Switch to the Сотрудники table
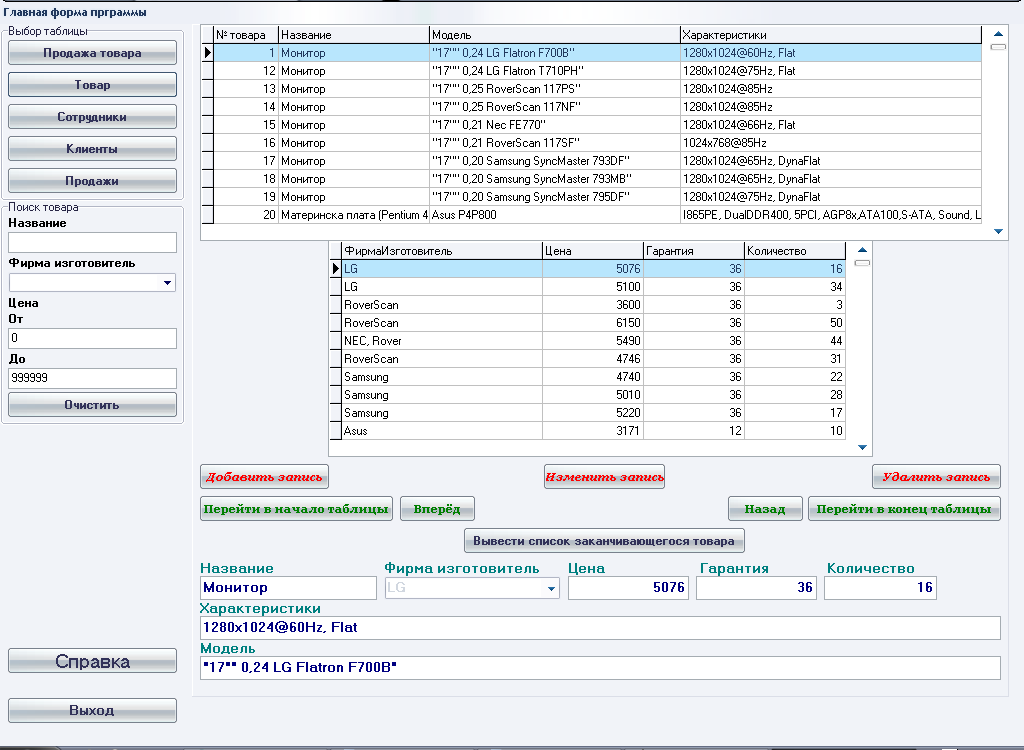 92,117
